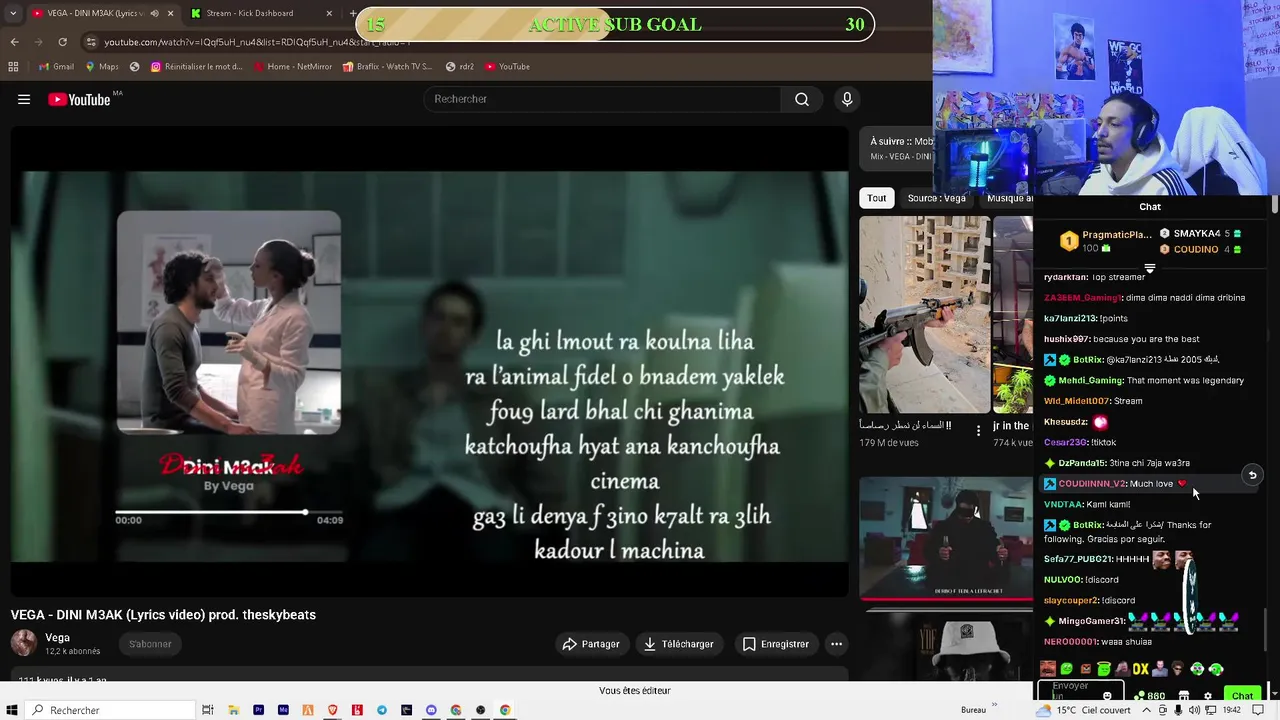Viewport: 1280px width, 720px height.
Task: Click the chat undo/return arrow icon
Action: pyautogui.click(x=1252, y=476)
